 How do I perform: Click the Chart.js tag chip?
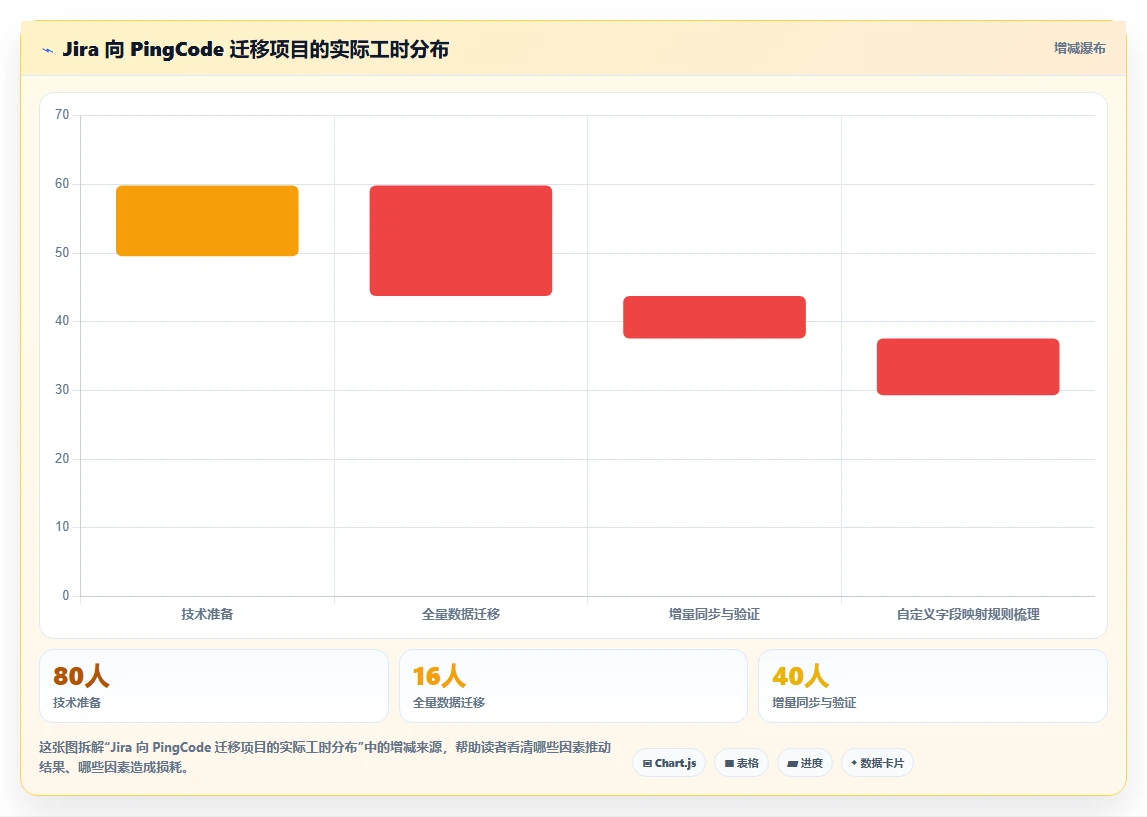[669, 763]
